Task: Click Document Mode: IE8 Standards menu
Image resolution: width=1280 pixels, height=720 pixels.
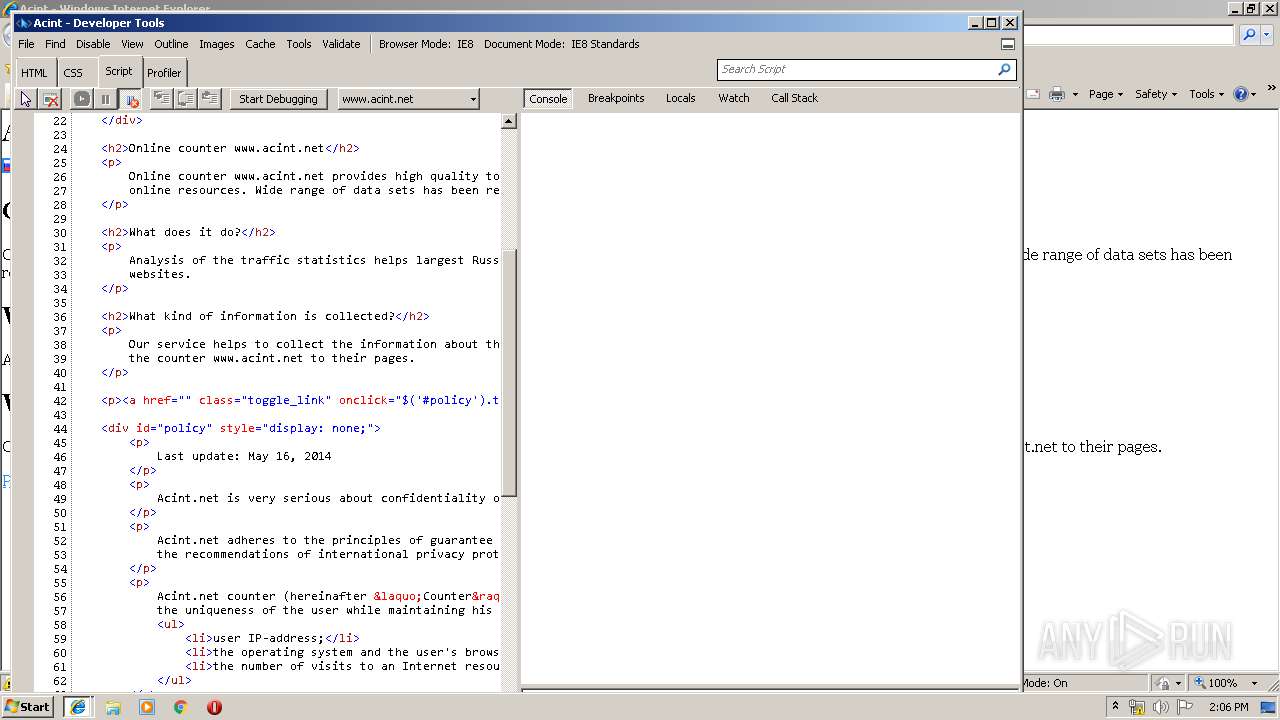Action: pos(562,44)
